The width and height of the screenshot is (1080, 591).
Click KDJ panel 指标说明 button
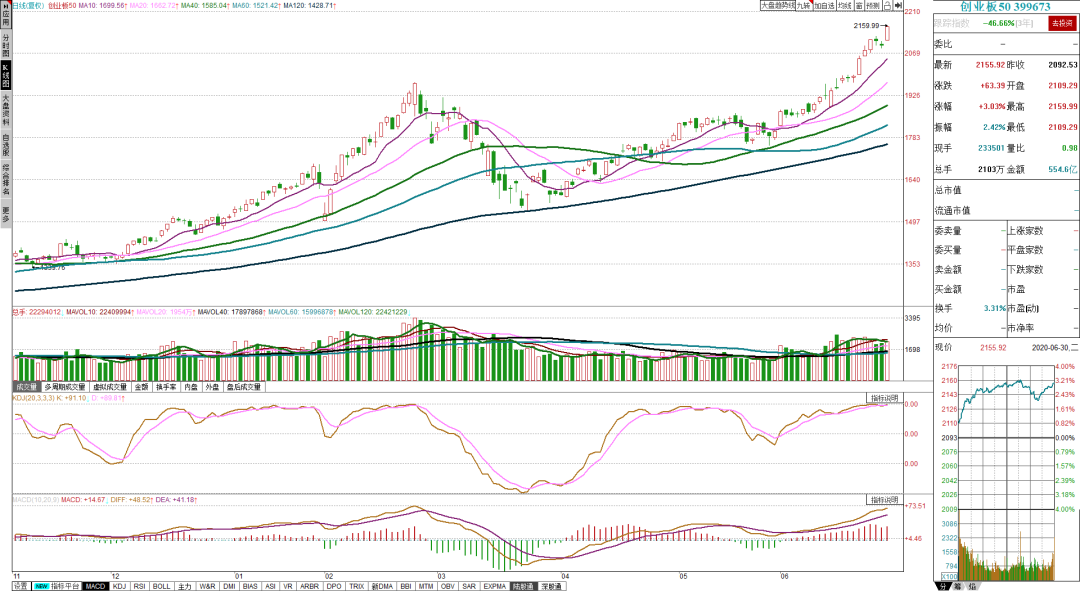pos(884,398)
